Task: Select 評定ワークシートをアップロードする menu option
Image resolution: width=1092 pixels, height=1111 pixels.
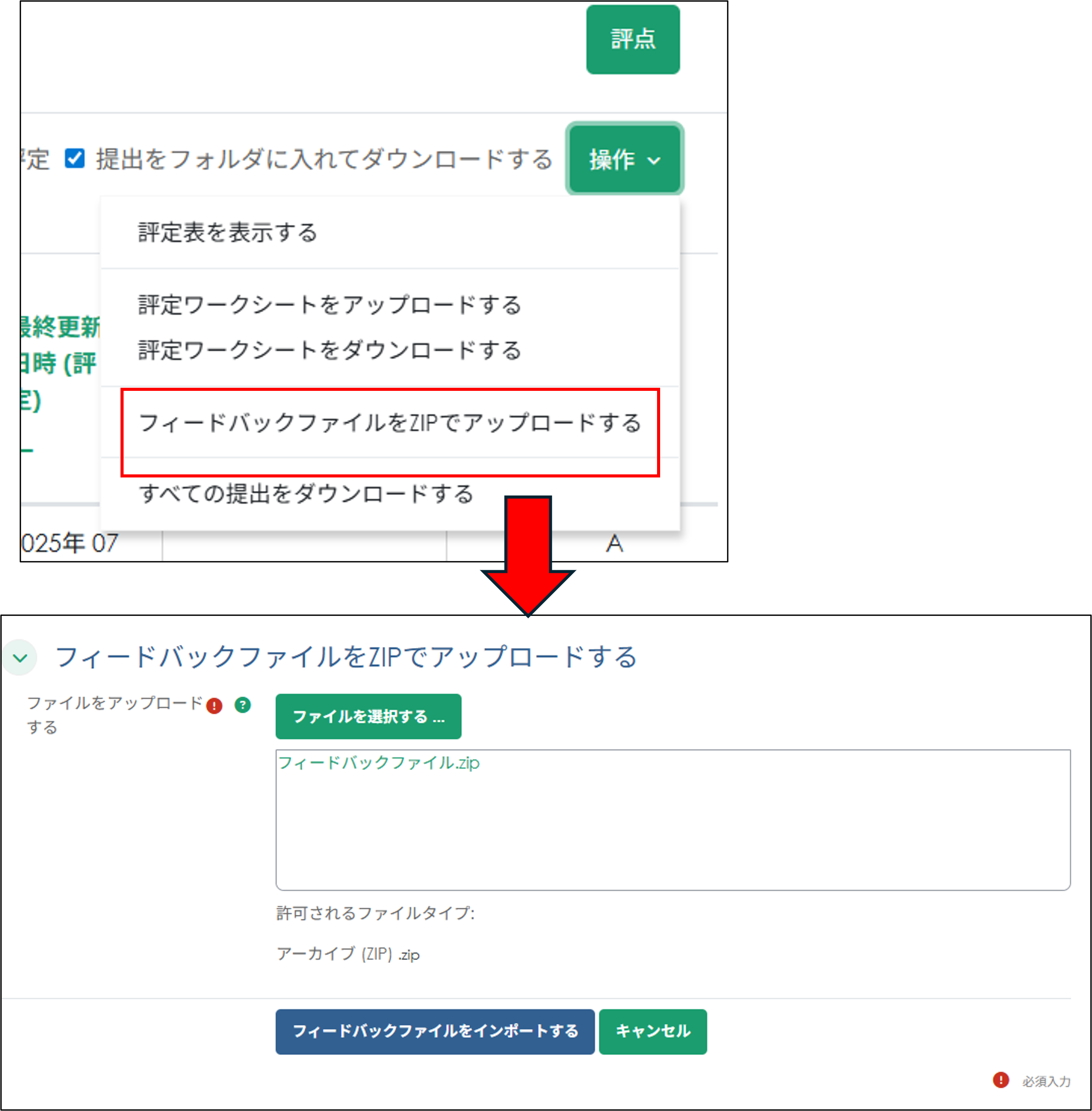Action: 328,306
